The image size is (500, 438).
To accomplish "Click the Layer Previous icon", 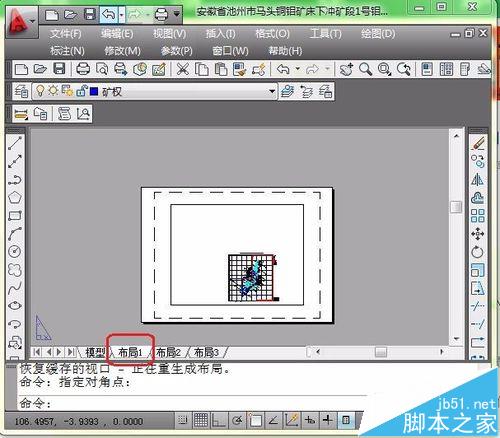I will [306, 91].
